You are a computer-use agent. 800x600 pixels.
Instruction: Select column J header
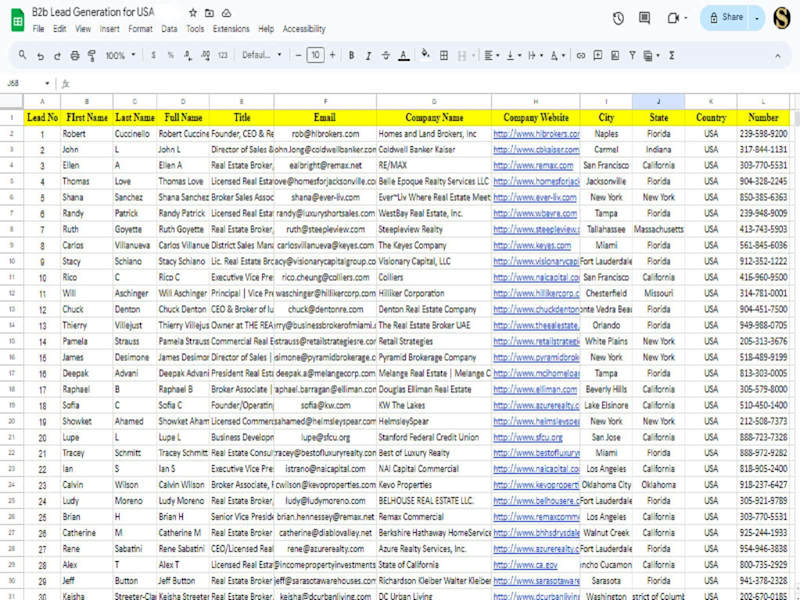click(658, 102)
